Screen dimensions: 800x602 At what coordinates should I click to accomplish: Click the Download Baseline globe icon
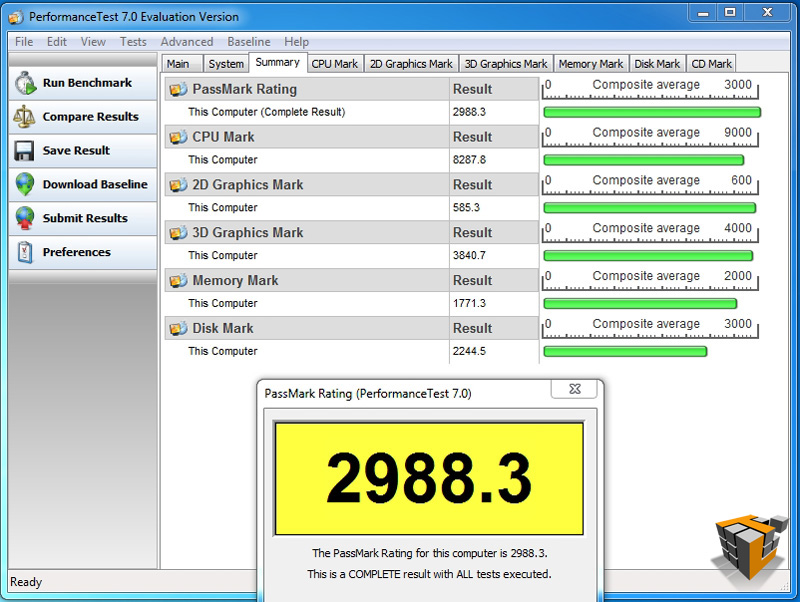25,184
